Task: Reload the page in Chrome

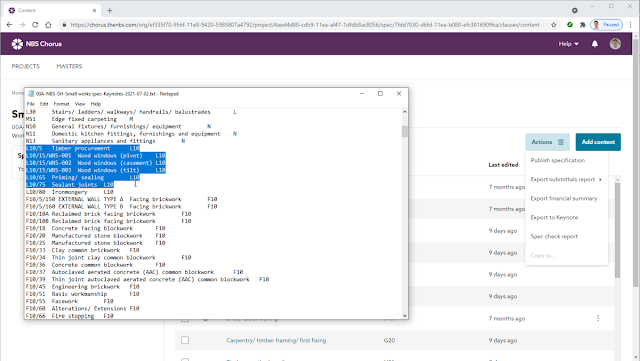Action: (x=35, y=25)
